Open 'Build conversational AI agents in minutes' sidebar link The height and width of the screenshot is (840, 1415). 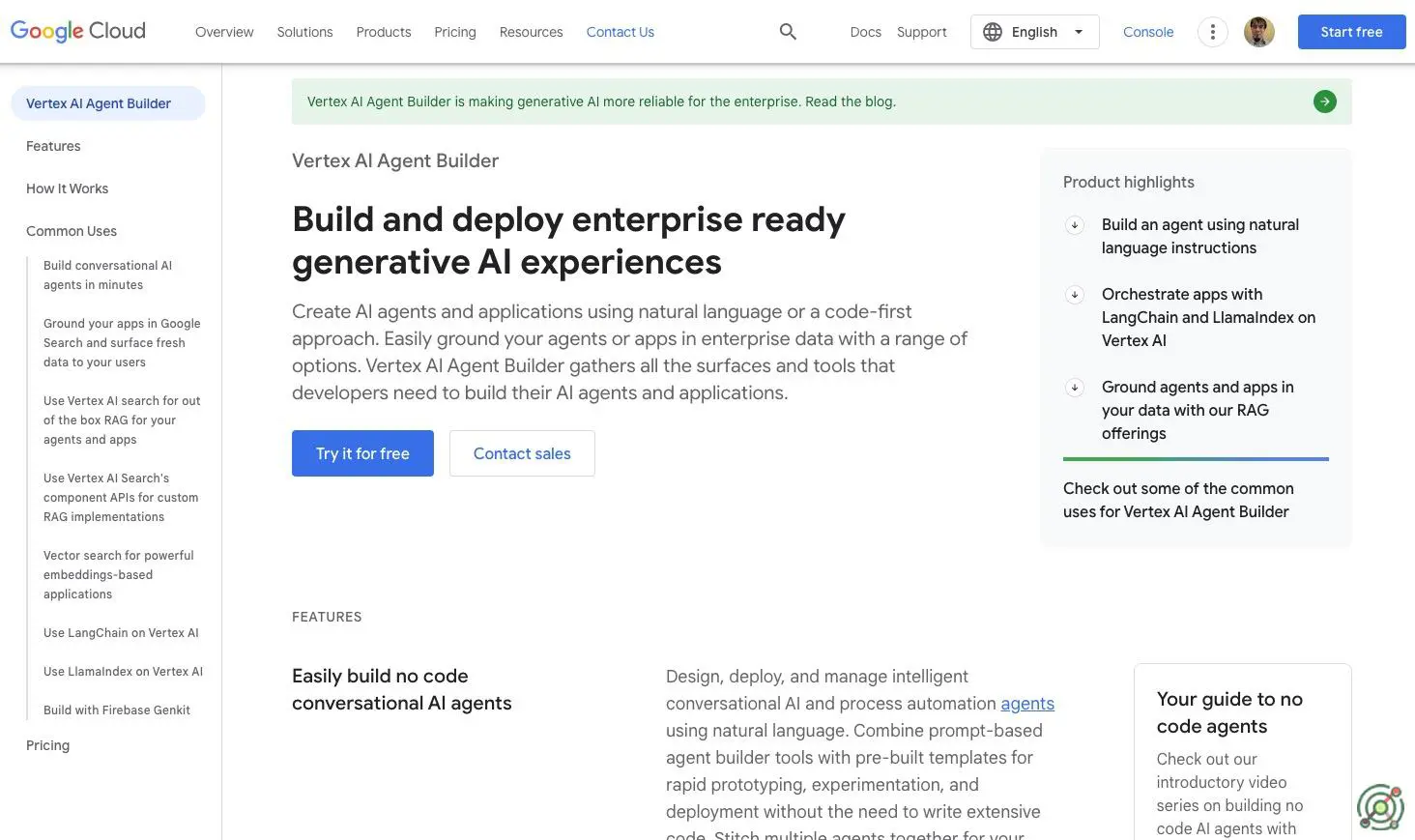[107, 275]
